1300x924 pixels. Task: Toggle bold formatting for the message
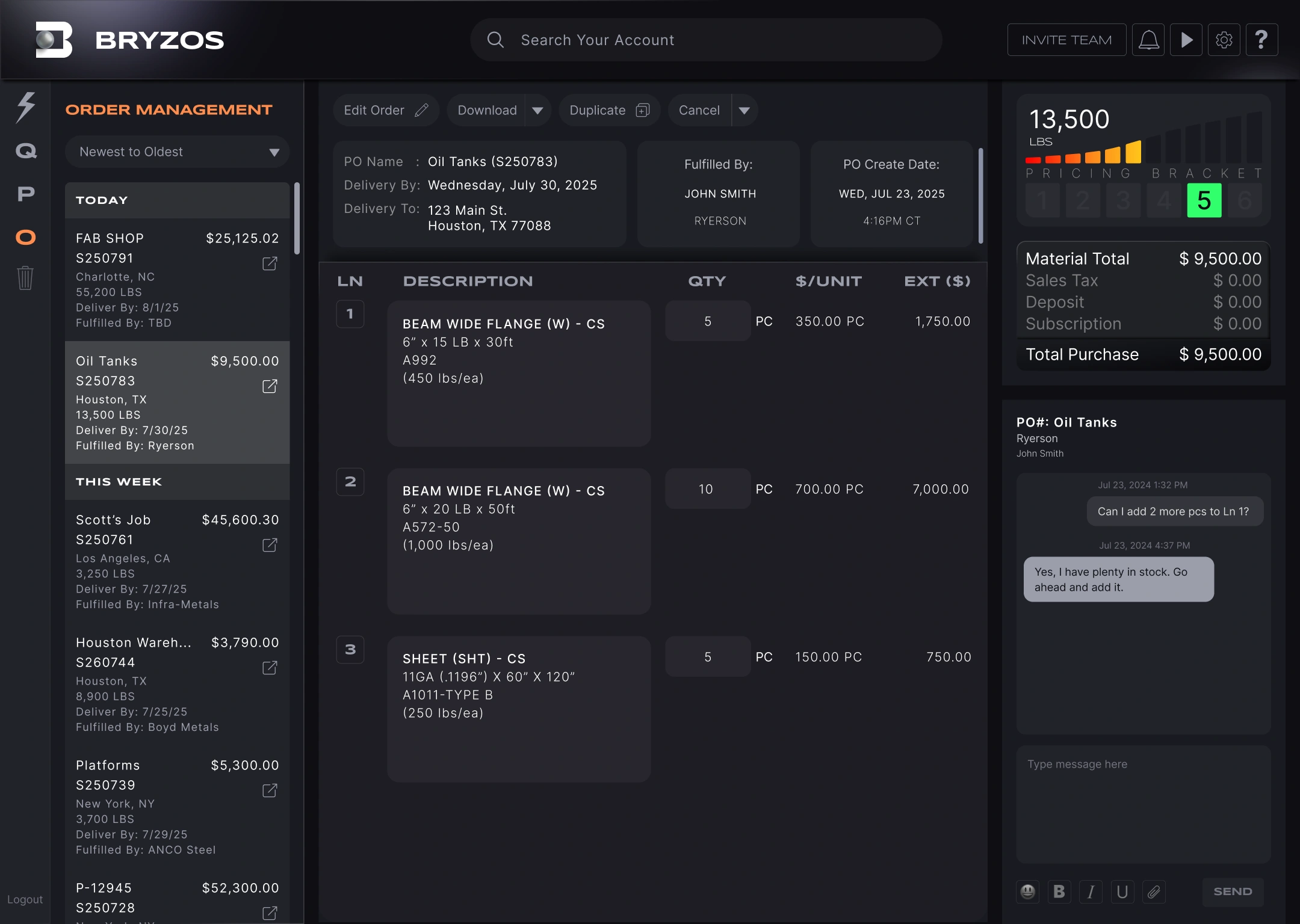coord(1059,892)
